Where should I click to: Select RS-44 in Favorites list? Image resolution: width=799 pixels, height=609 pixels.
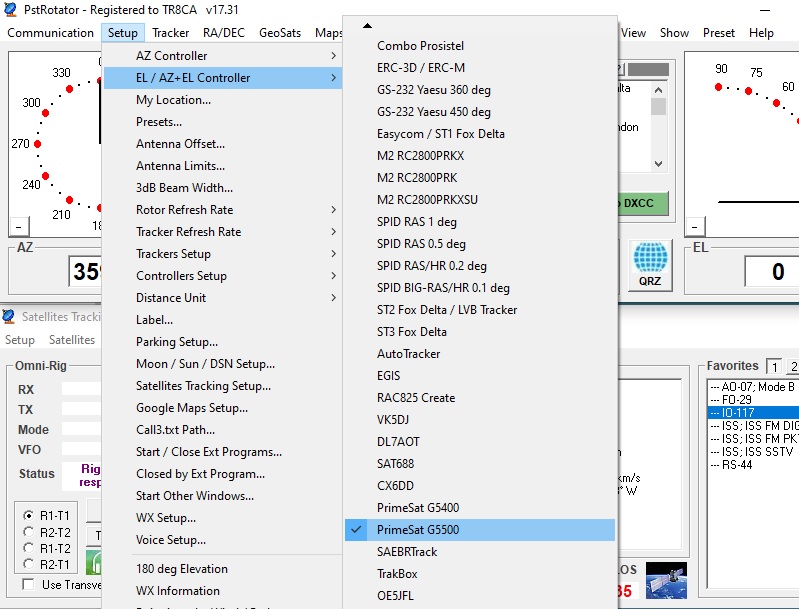(x=754, y=464)
